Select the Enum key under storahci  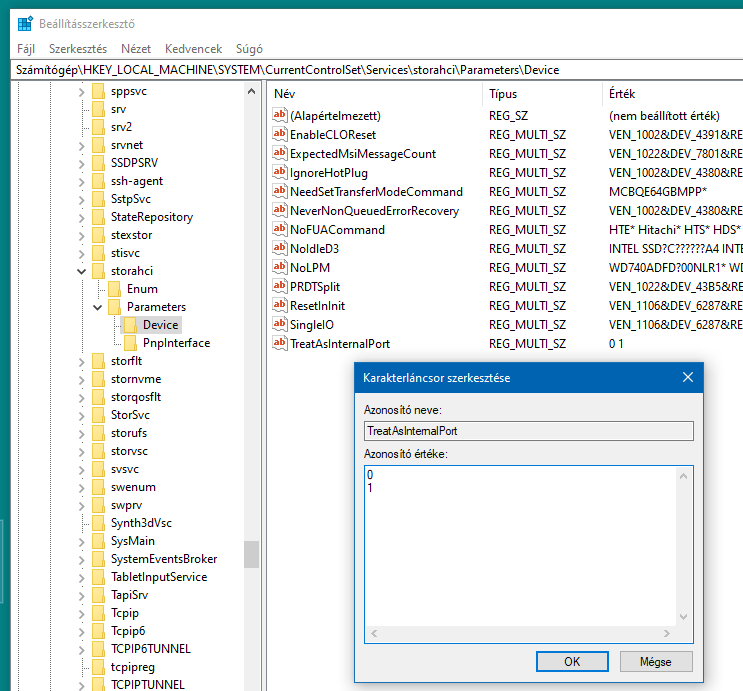point(142,289)
